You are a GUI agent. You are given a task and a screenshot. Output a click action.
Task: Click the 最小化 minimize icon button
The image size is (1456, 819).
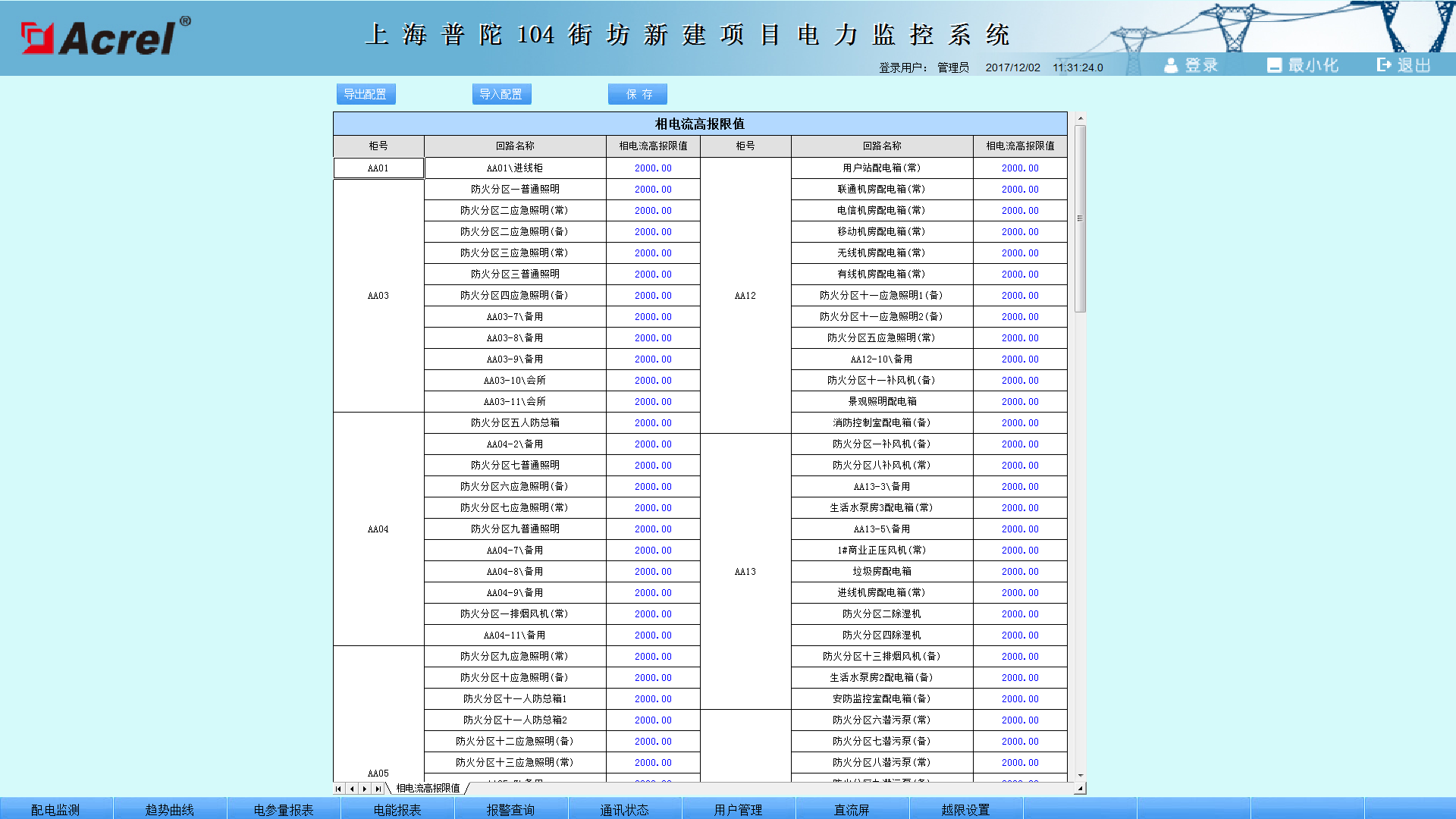click(1303, 65)
